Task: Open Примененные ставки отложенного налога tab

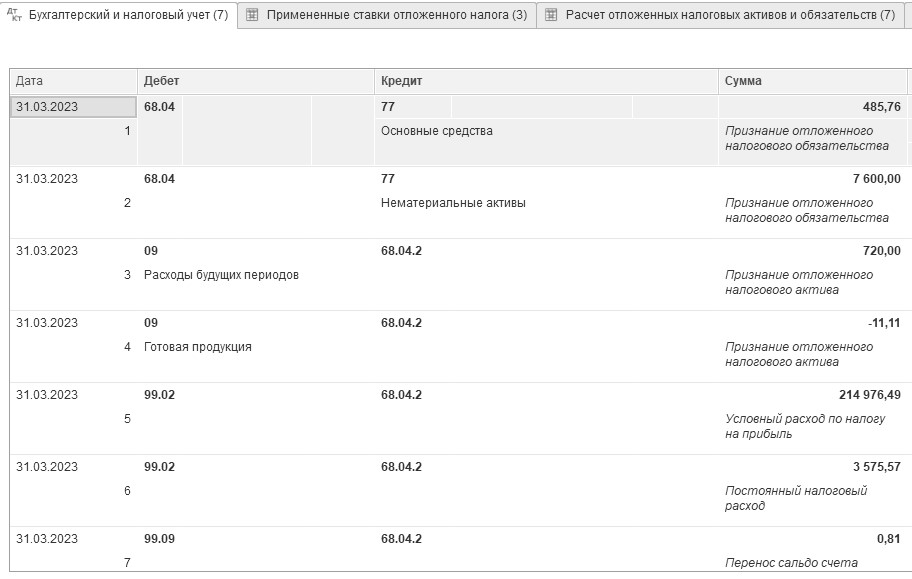Action: (x=396, y=15)
